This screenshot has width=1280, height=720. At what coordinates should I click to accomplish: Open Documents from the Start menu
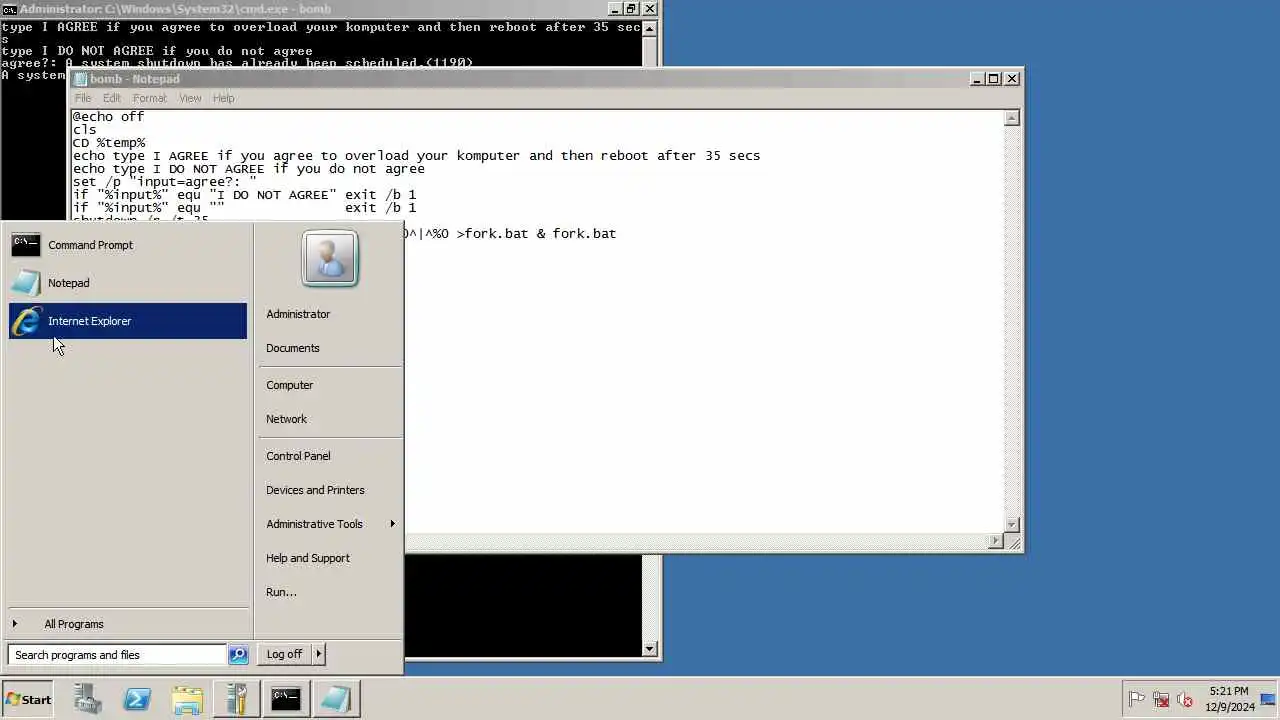tap(293, 348)
